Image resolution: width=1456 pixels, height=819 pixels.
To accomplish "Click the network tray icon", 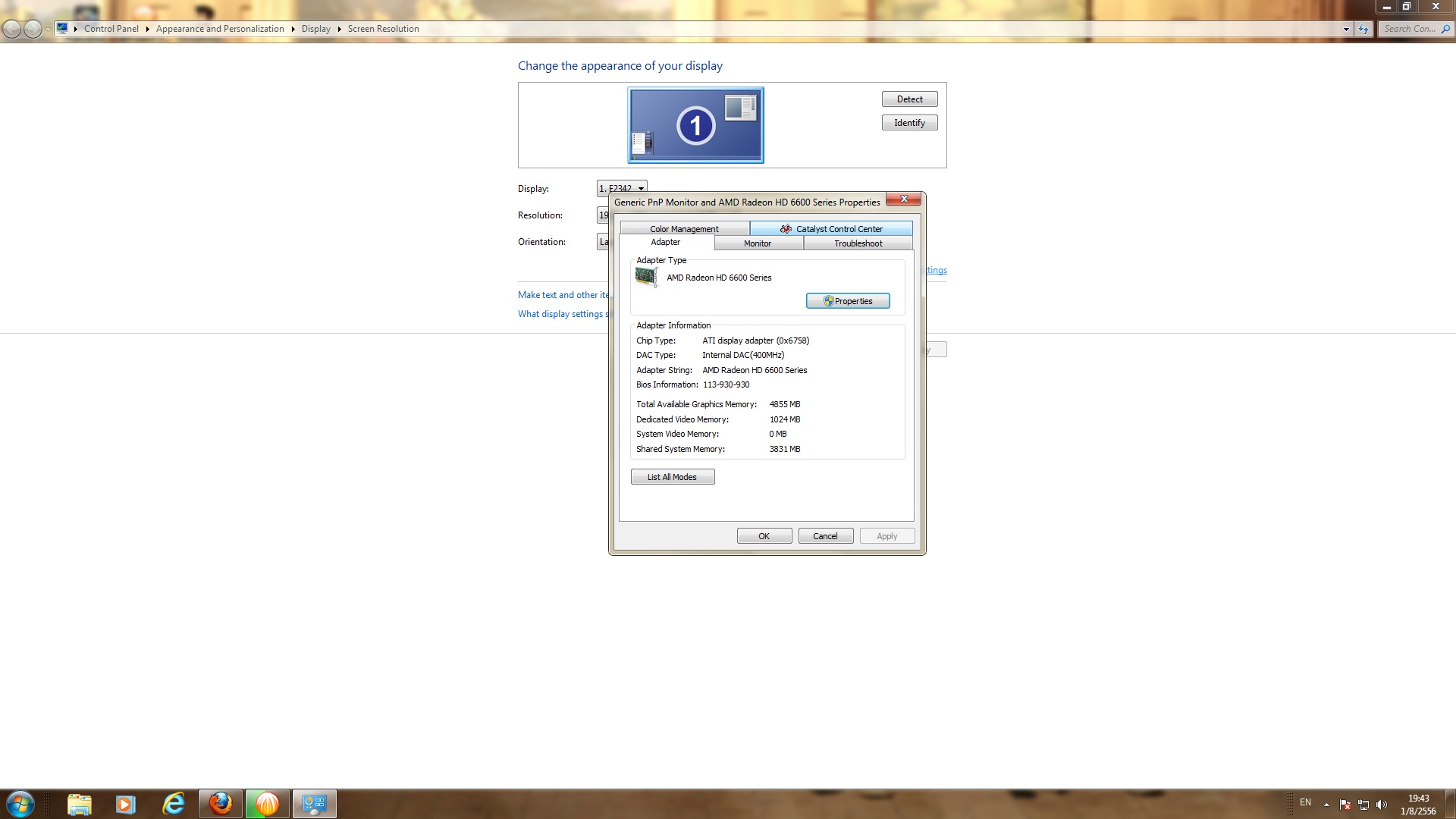I will [1363, 805].
